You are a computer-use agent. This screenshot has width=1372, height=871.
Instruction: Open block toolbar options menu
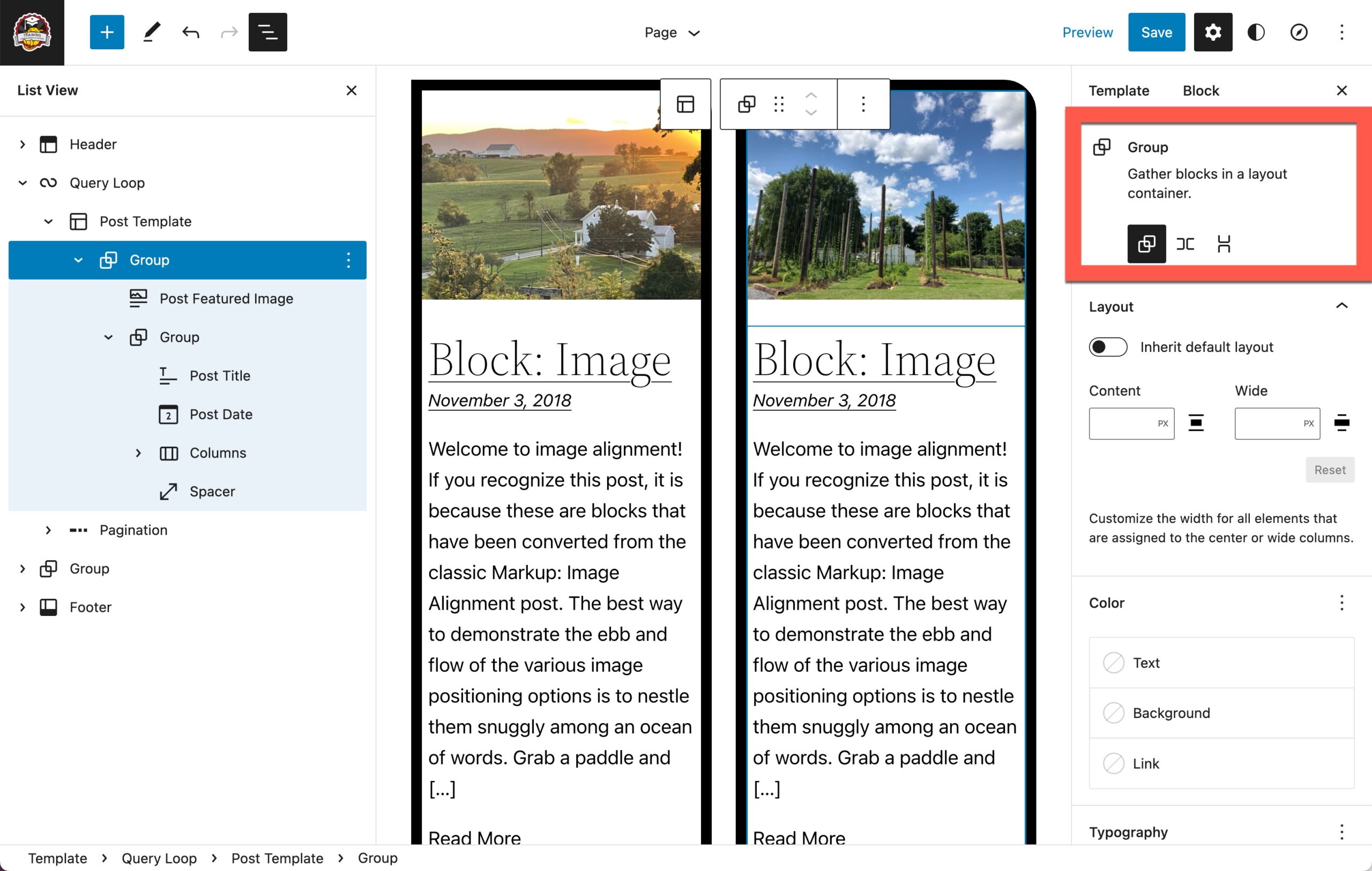863,104
